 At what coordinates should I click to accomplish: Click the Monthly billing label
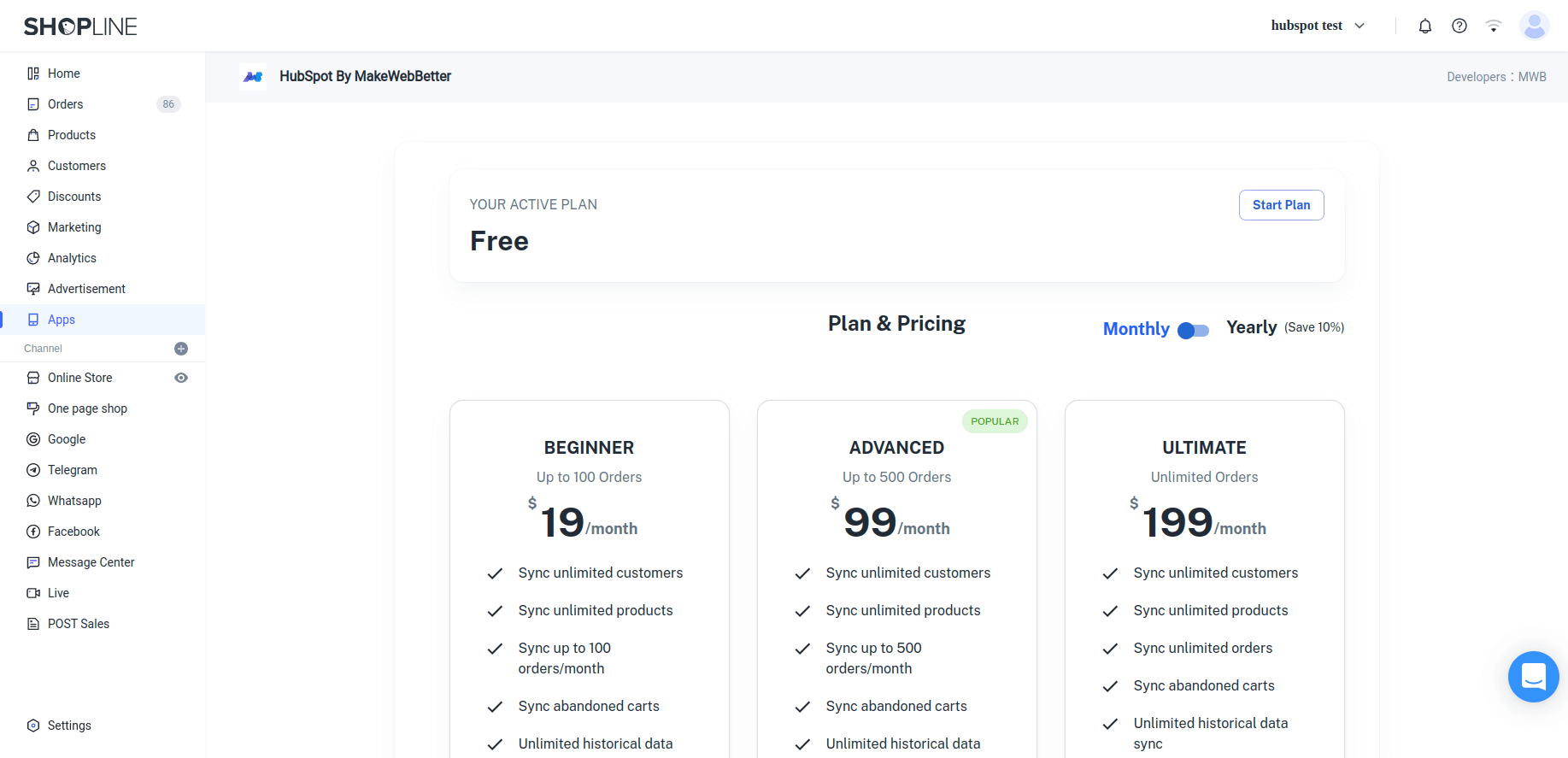click(1136, 329)
